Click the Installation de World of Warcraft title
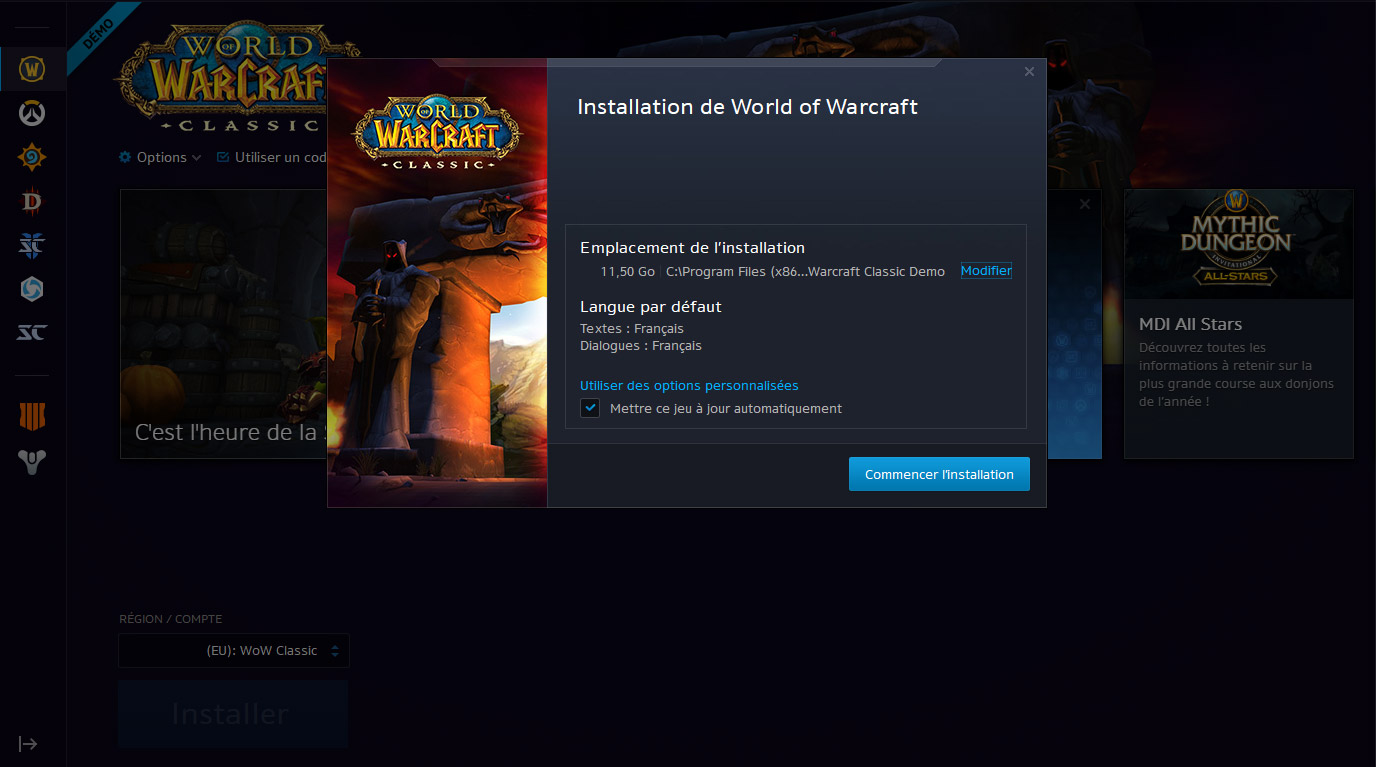This screenshot has width=1376, height=767. [747, 107]
